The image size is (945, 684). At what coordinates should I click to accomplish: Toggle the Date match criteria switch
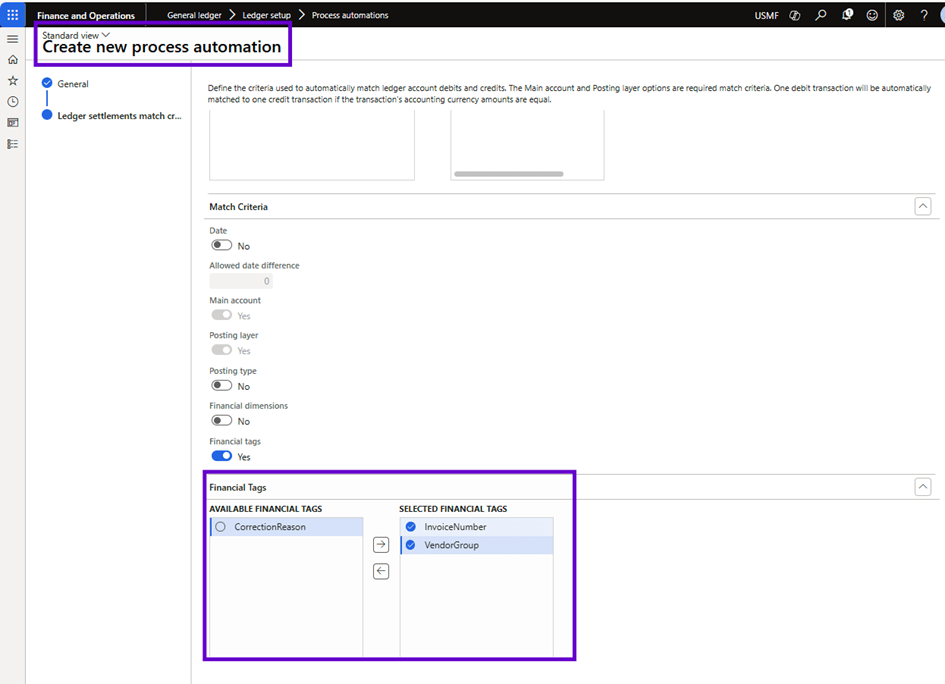point(221,245)
